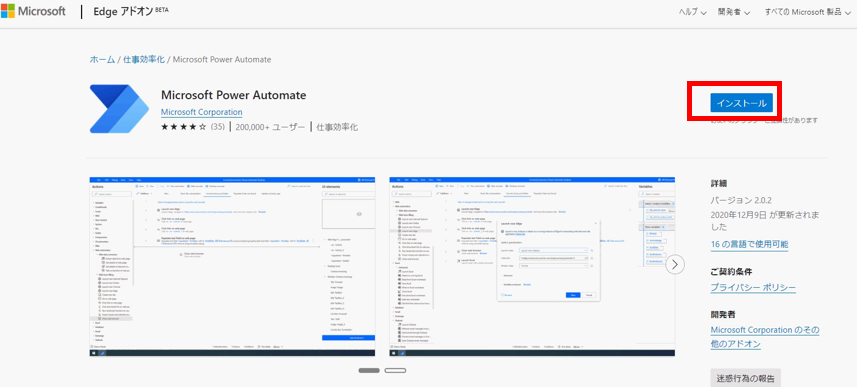The image size is (857, 387).
Task: Go to ホーム breadcrumb link
Action: pos(102,59)
